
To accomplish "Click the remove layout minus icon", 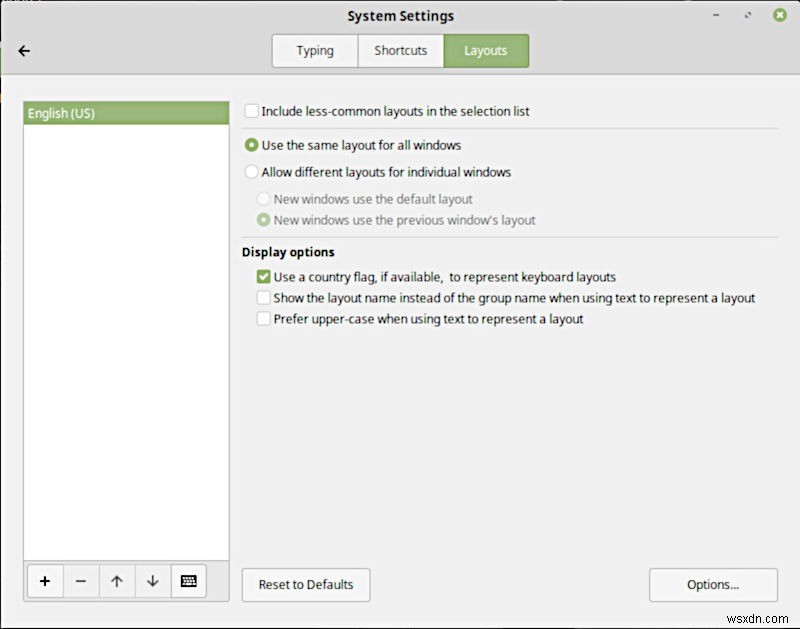I will (81, 581).
